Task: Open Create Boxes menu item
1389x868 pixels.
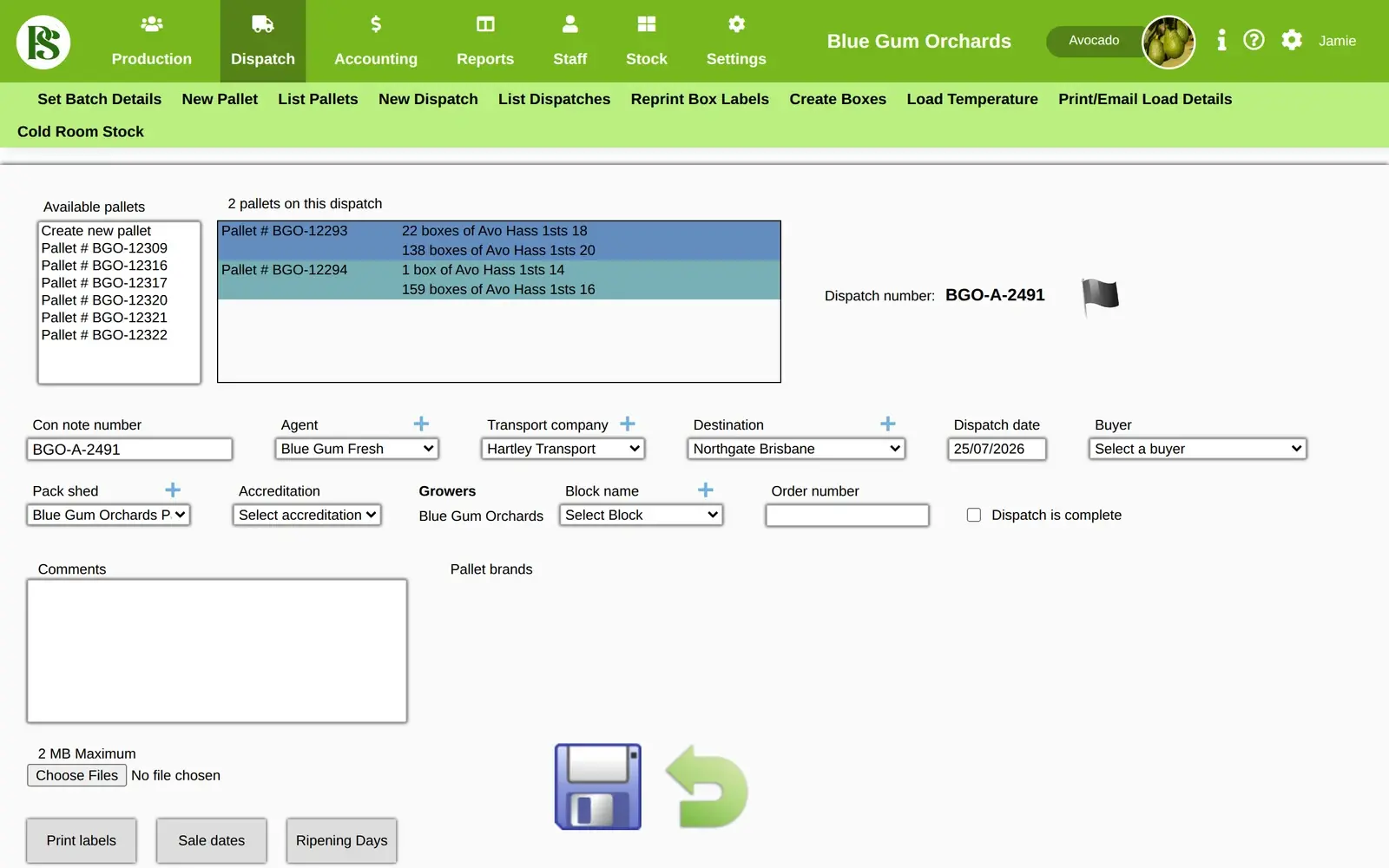Action: pyautogui.click(x=838, y=99)
